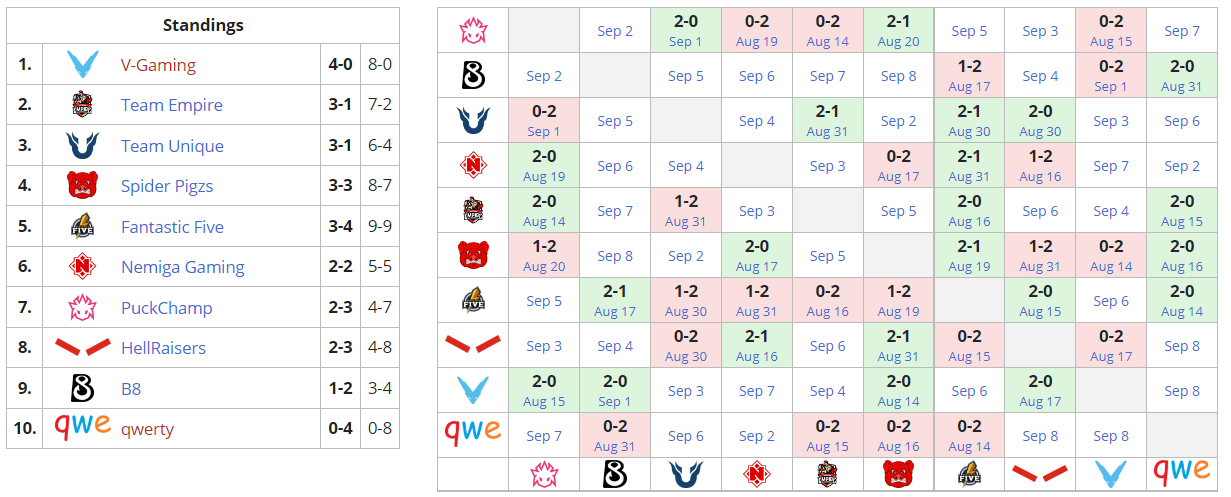Click the B8 team name link
Image resolution: width=1231 pixels, height=497 pixels.
coord(132,388)
